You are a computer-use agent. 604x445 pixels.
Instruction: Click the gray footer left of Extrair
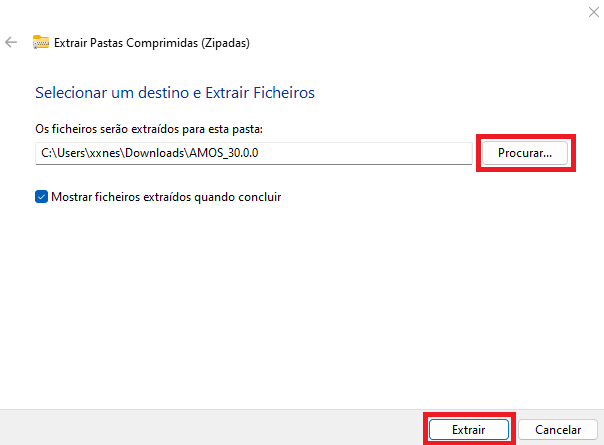point(200,428)
